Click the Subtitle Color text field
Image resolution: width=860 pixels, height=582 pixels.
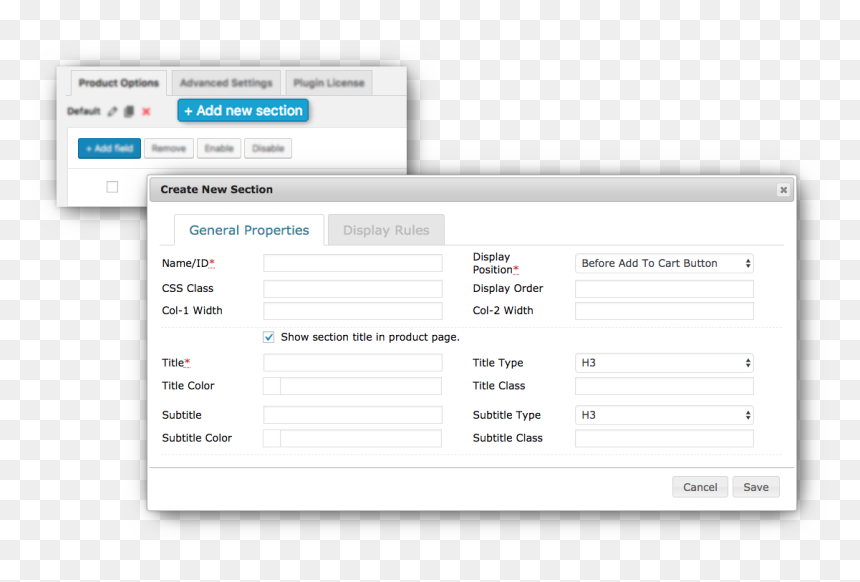pos(361,438)
